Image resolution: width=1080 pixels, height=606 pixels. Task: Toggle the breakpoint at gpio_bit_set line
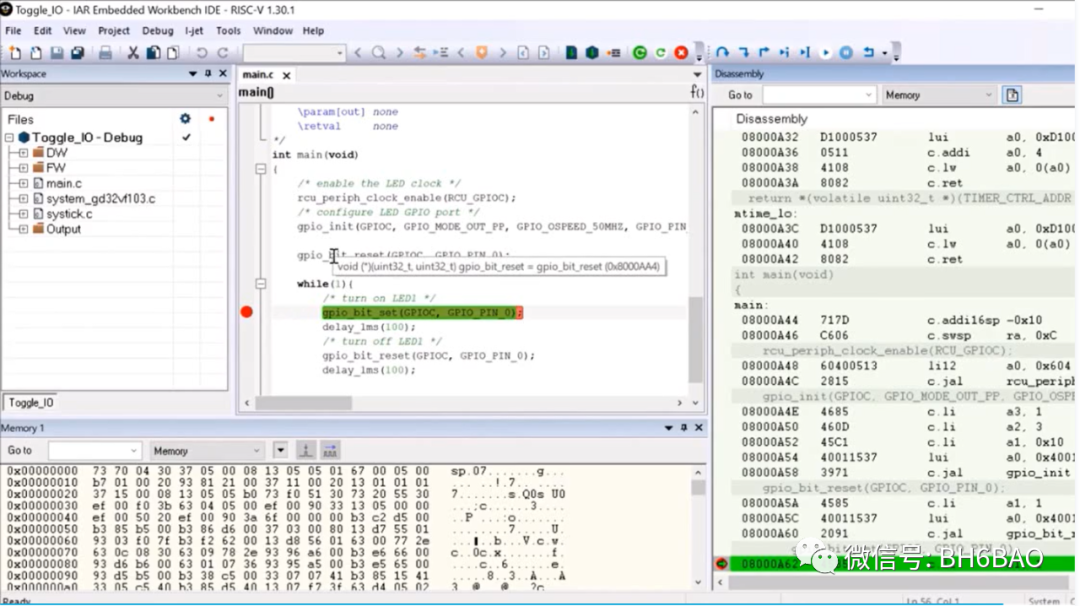pyautogui.click(x=247, y=313)
